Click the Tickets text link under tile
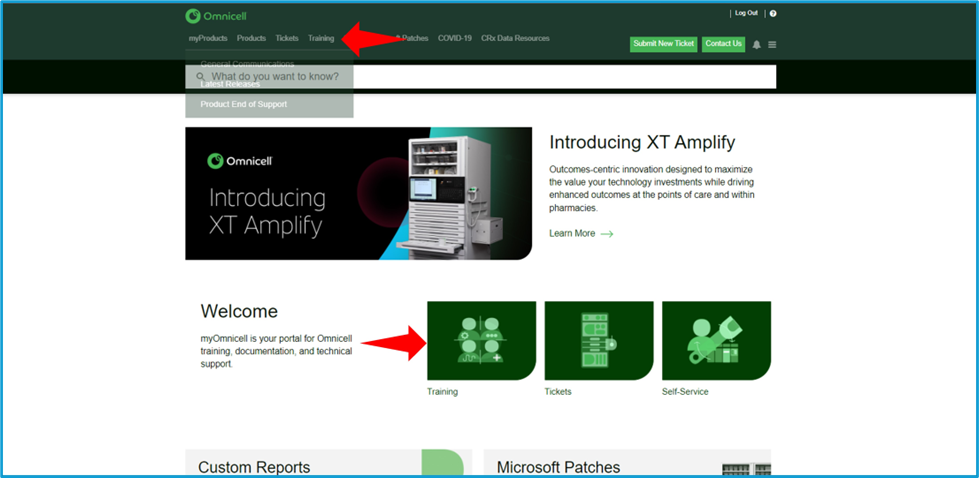This screenshot has height=478, width=979. coord(558,392)
